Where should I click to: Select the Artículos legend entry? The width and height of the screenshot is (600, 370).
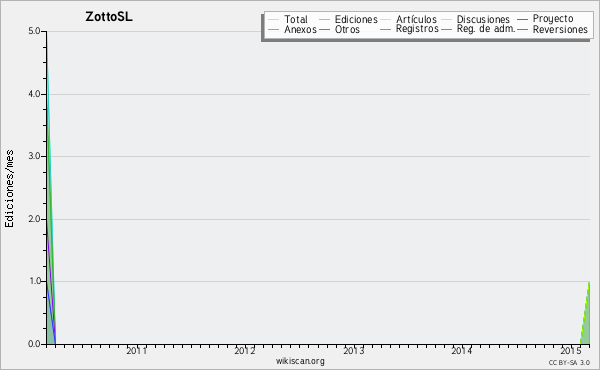click(x=416, y=19)
